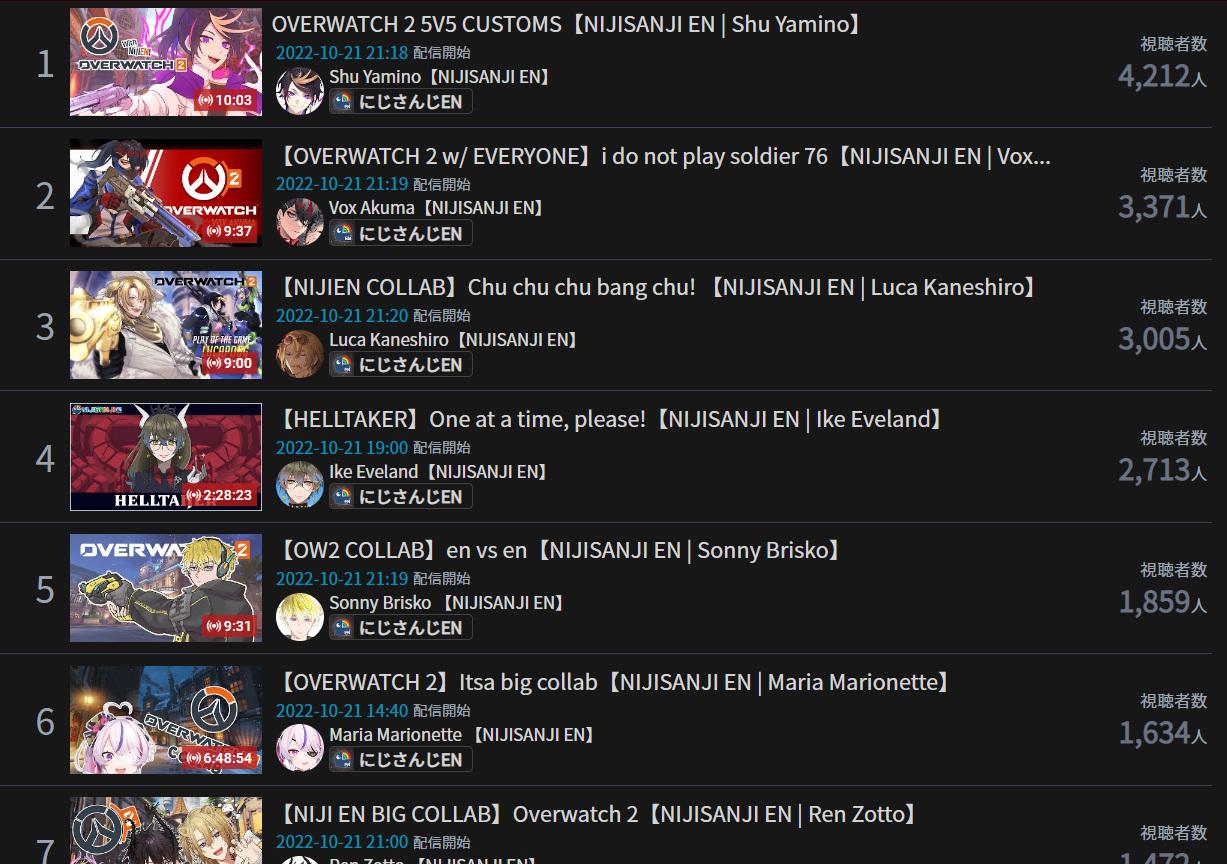Open the Helltaker stream thumbnail

(166, 457)
